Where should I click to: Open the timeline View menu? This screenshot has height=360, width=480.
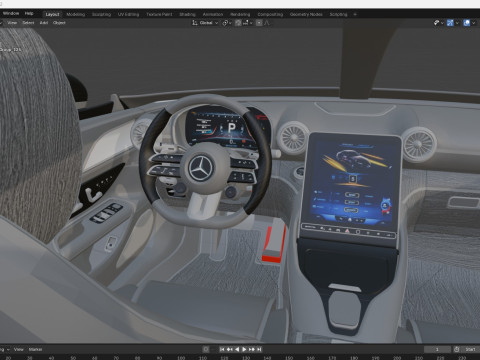19,349
